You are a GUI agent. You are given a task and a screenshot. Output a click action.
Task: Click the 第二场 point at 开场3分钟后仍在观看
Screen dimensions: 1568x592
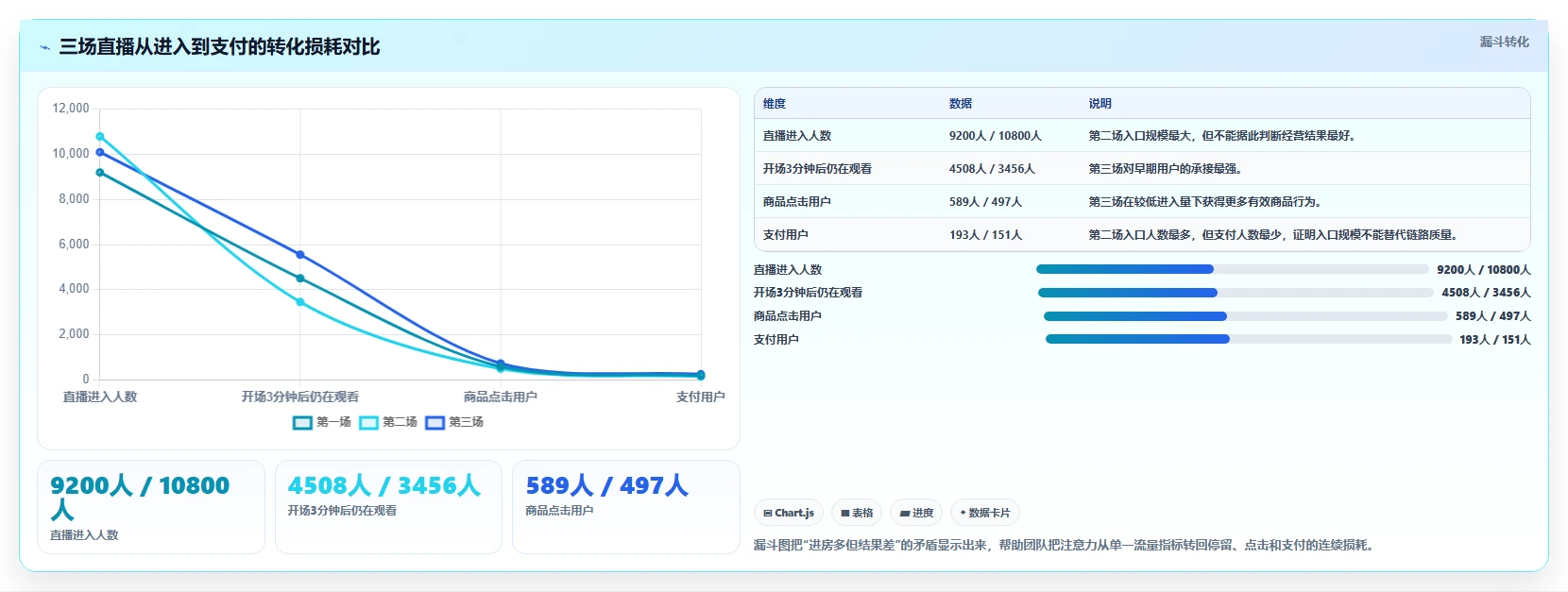tap(300, 302)
